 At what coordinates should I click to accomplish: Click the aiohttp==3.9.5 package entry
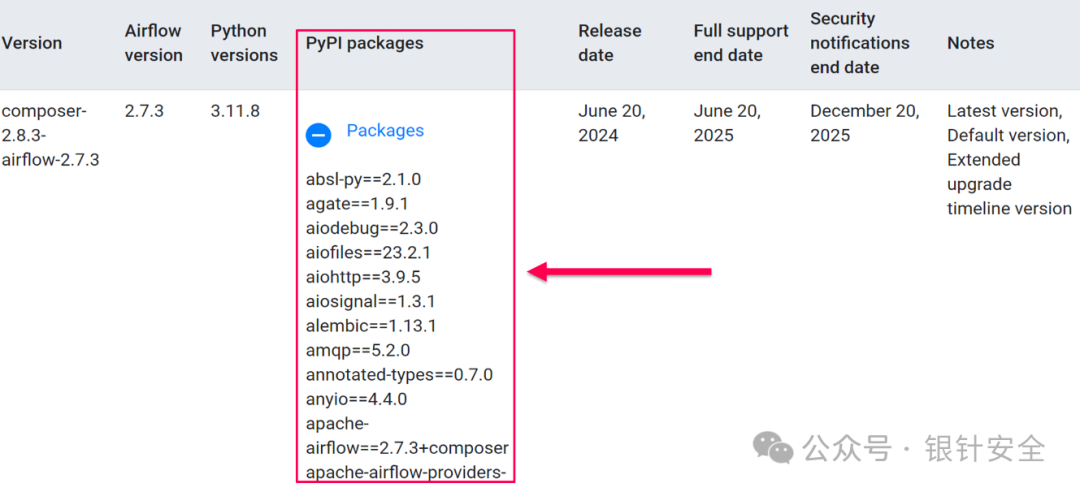[x=363, y=277]
